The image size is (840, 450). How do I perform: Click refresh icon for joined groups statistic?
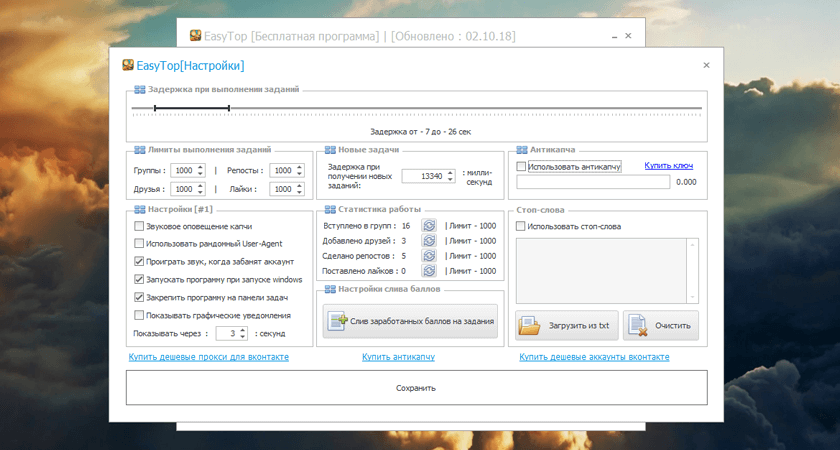[x=429, y=226]
